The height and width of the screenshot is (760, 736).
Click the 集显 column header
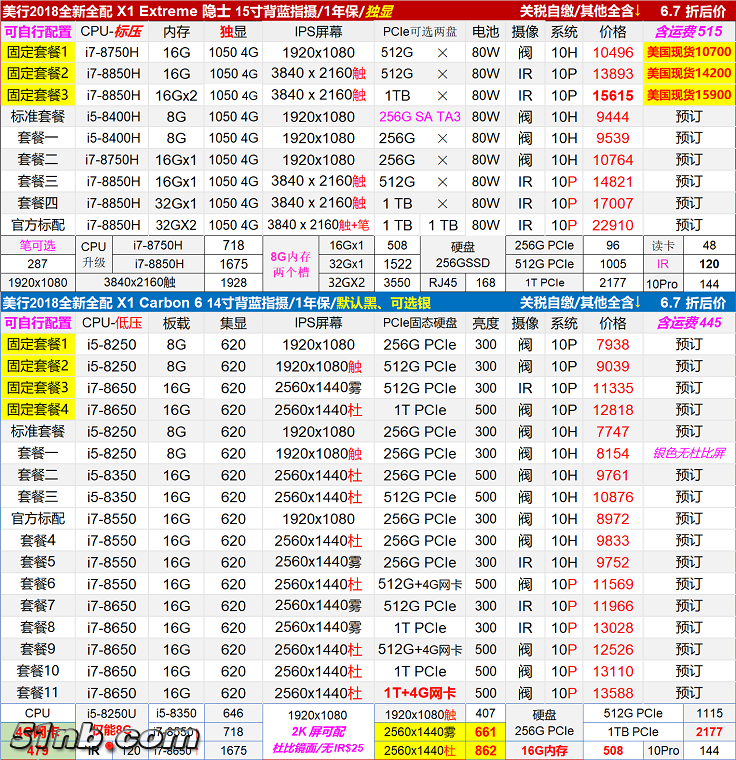pos(233,323)
